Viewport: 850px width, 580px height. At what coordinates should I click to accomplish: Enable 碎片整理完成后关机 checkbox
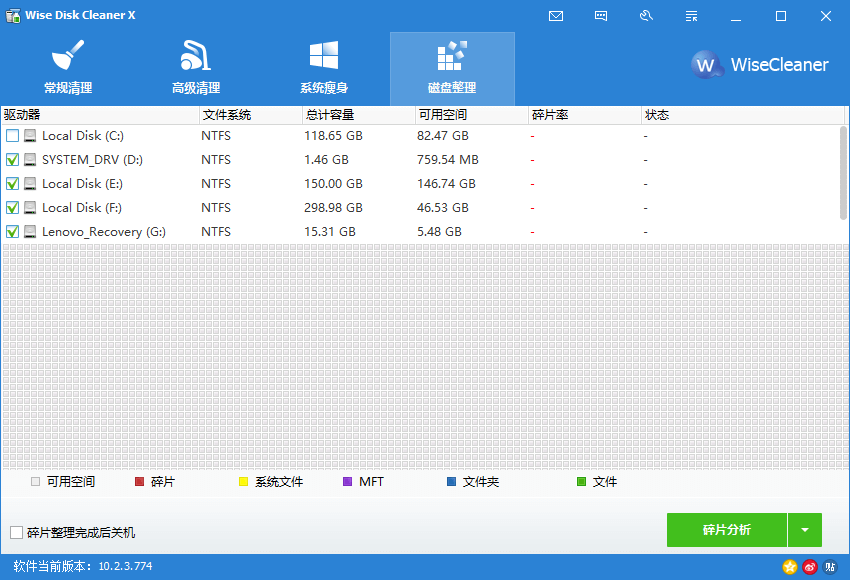[x=16, y=532]
